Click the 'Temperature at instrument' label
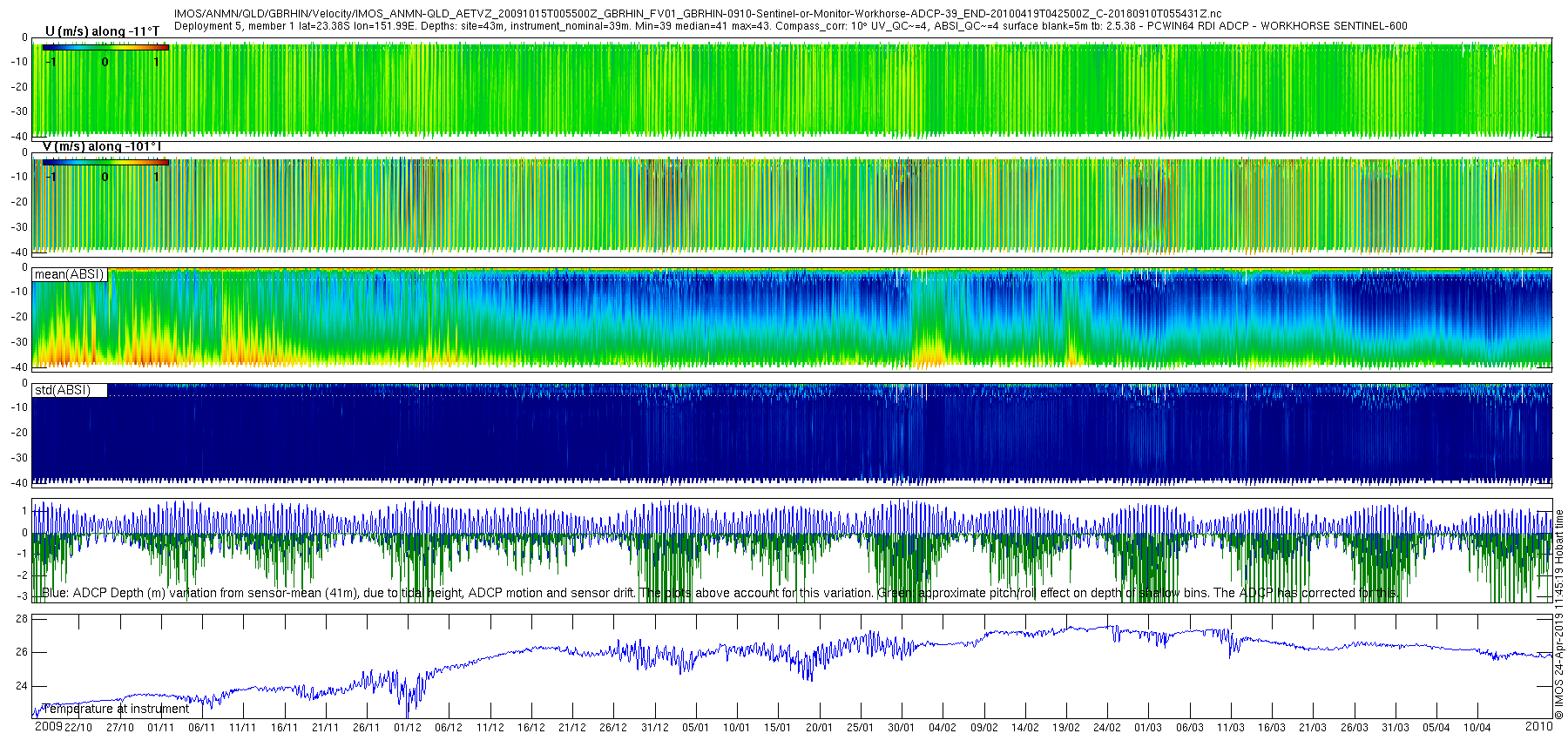The height and width of the screenshot is (740, 1568). tap(116, 709)
